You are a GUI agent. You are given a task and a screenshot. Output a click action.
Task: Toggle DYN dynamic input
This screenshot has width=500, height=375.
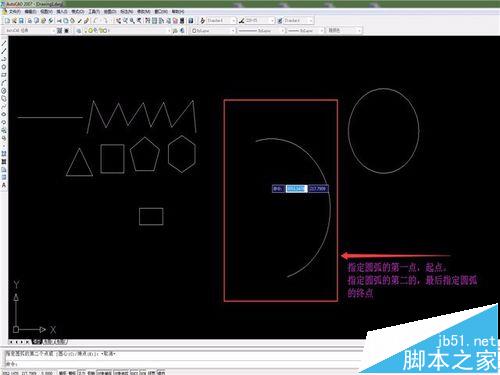143,373
